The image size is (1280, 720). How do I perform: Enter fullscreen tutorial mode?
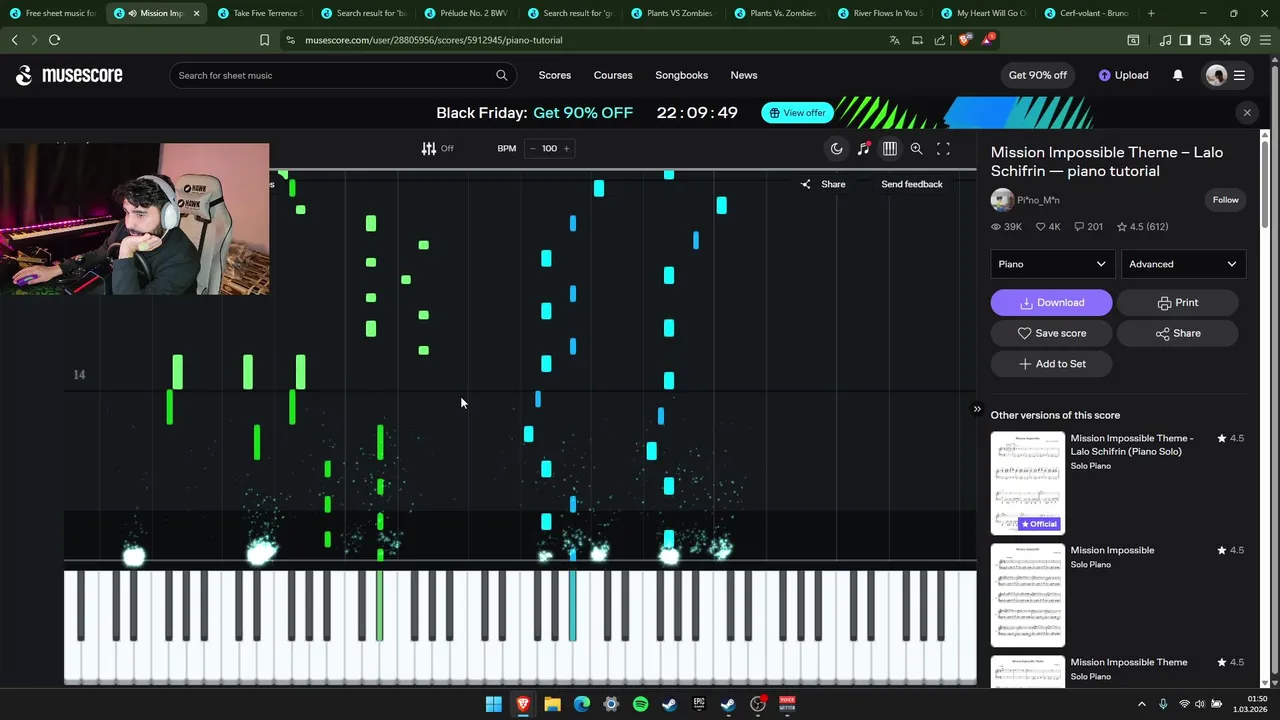[943, 148]
